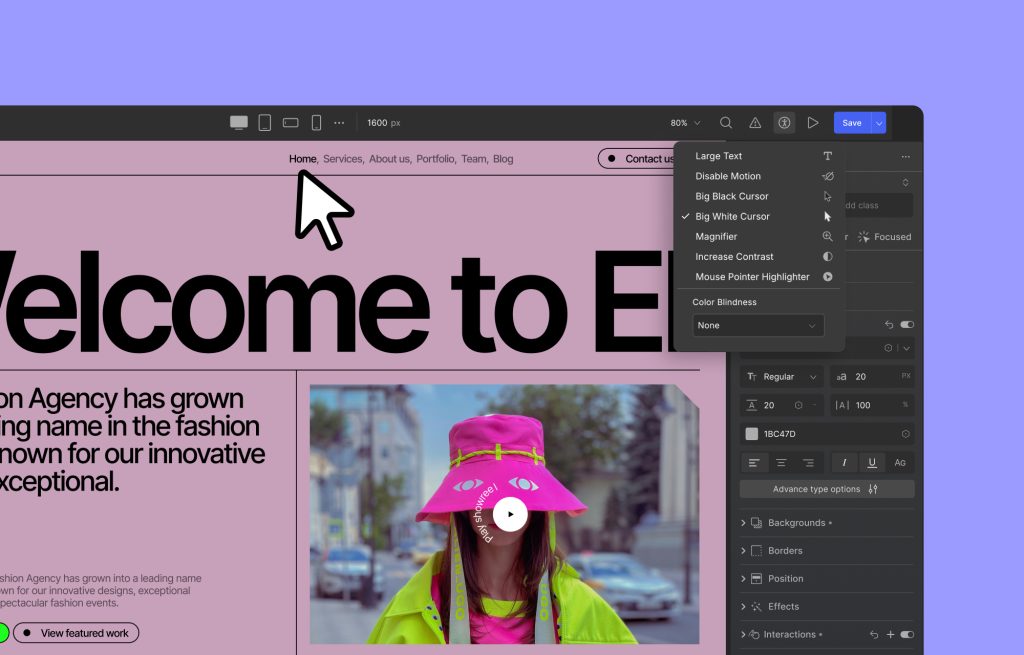
Task: Select the desktop preview icon
Action: [x=238, y=121]
